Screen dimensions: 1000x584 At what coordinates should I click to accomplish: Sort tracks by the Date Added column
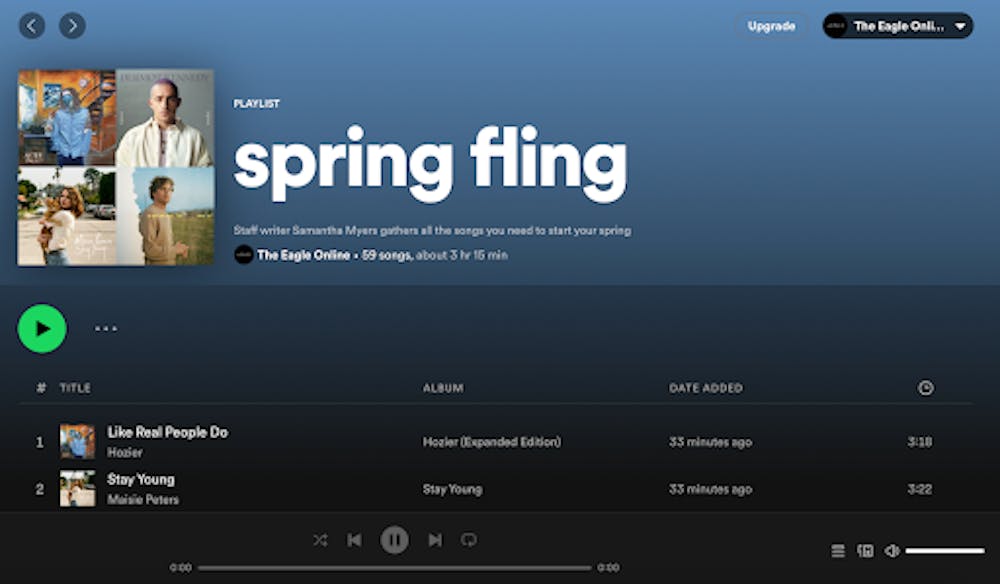pos(706,388)
